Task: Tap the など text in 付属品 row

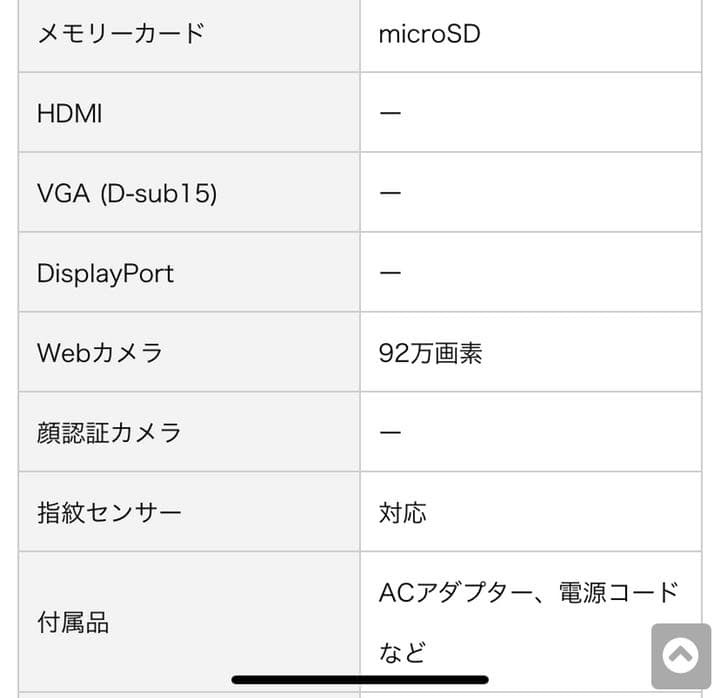Action: [403, 653]
